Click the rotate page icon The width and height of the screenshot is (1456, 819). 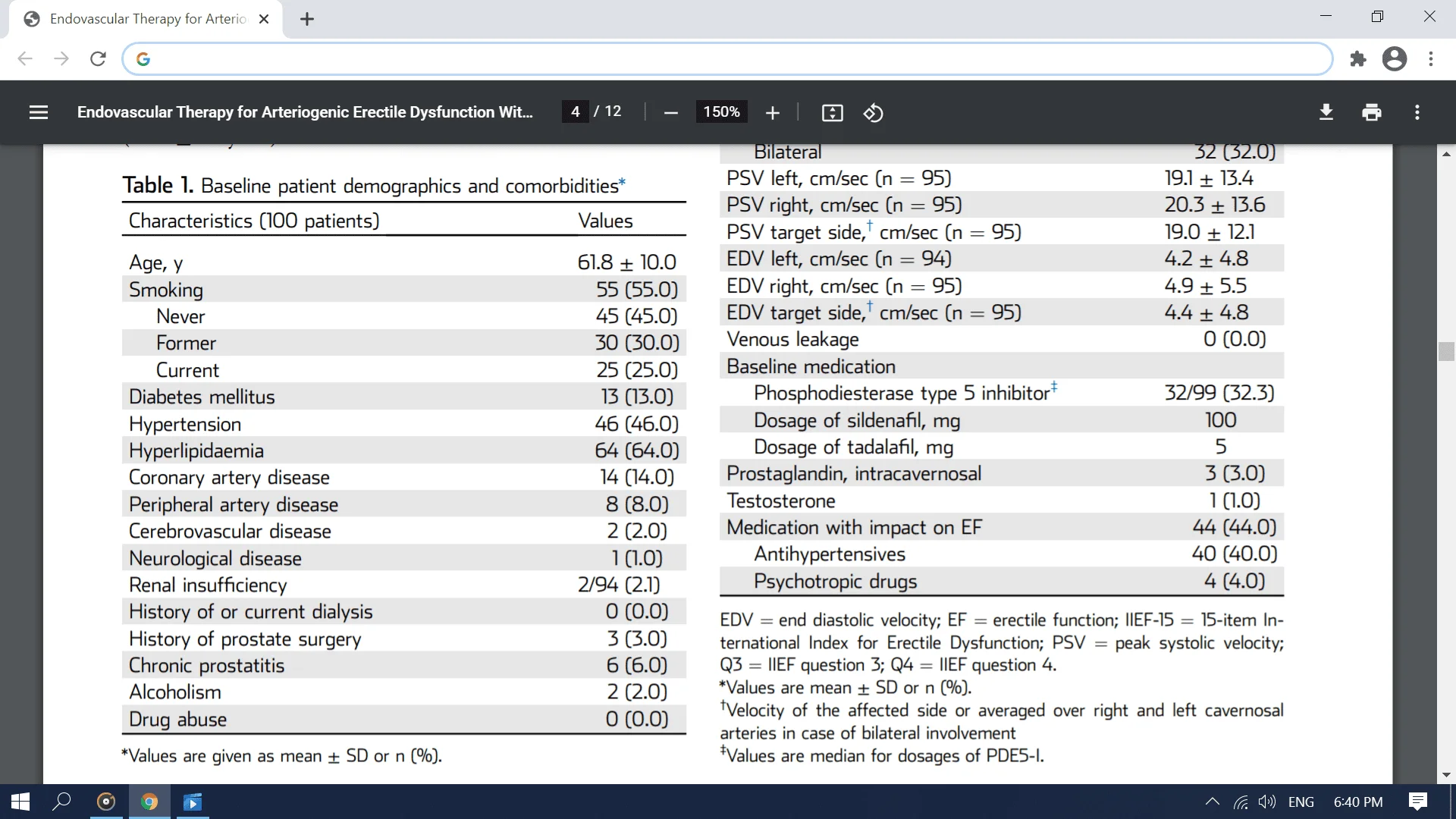872,112
